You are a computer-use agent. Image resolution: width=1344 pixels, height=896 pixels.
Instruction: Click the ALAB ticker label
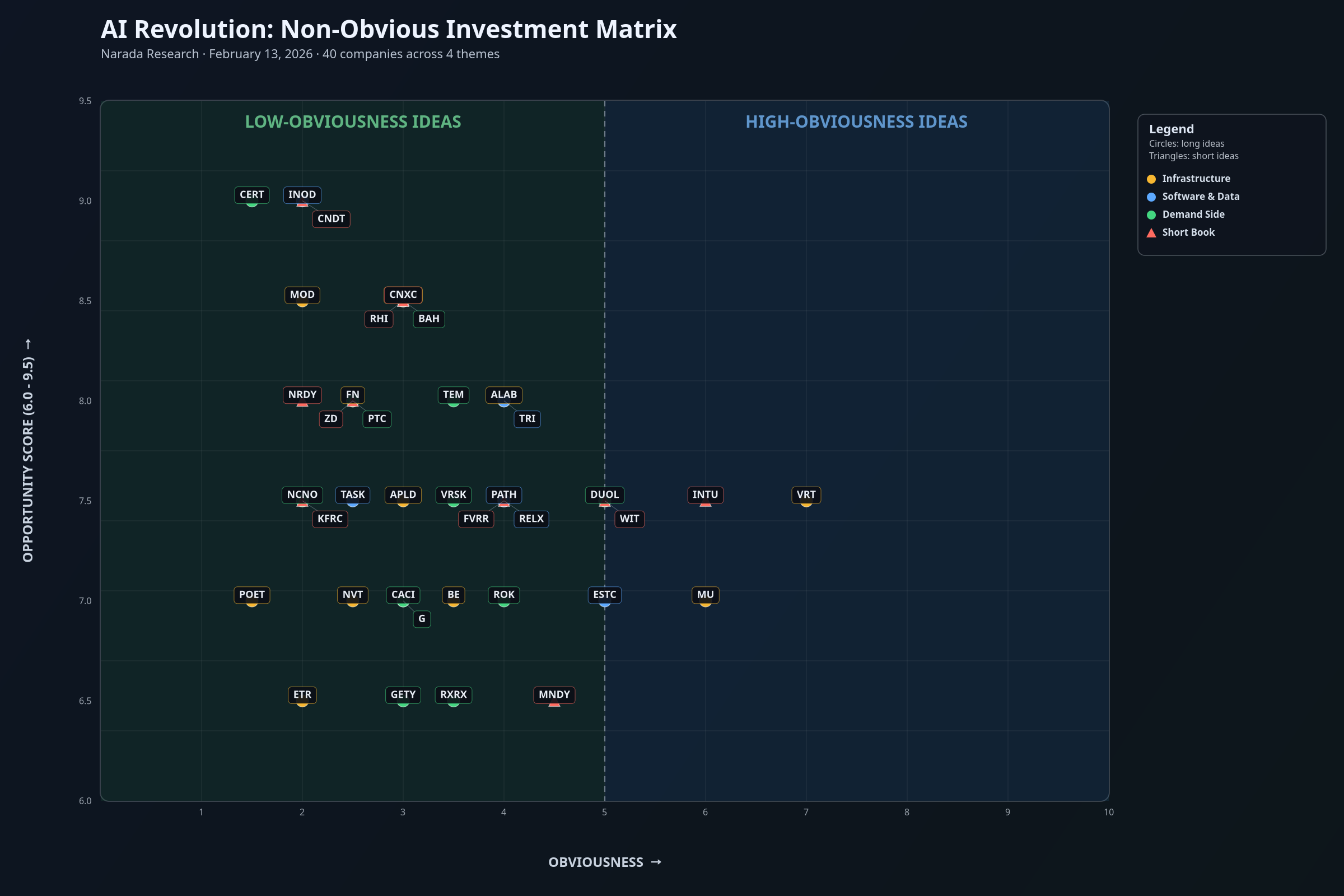tap(503, 395)
